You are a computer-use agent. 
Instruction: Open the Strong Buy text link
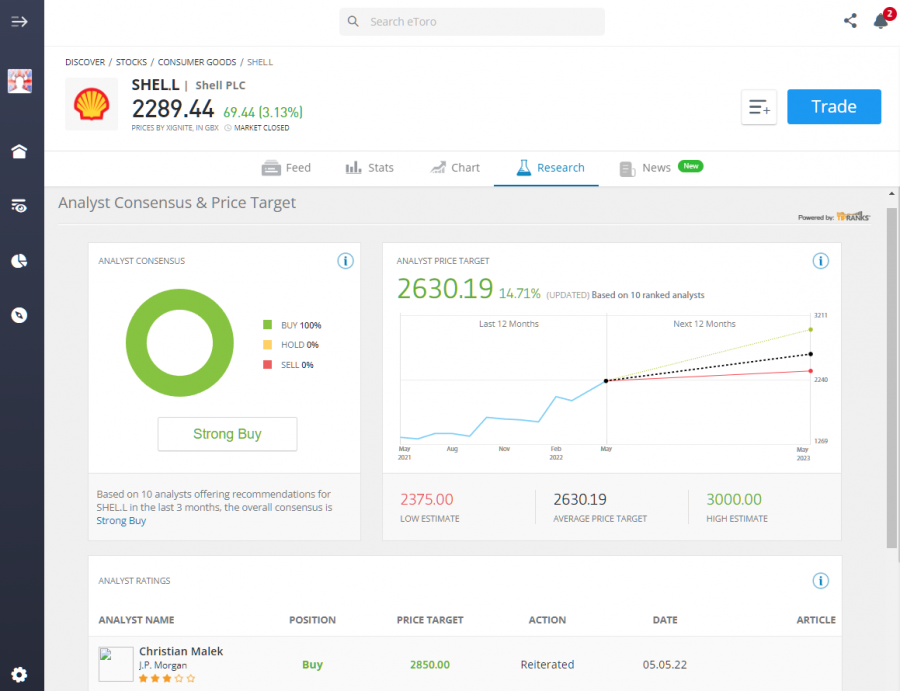(121, 521)
